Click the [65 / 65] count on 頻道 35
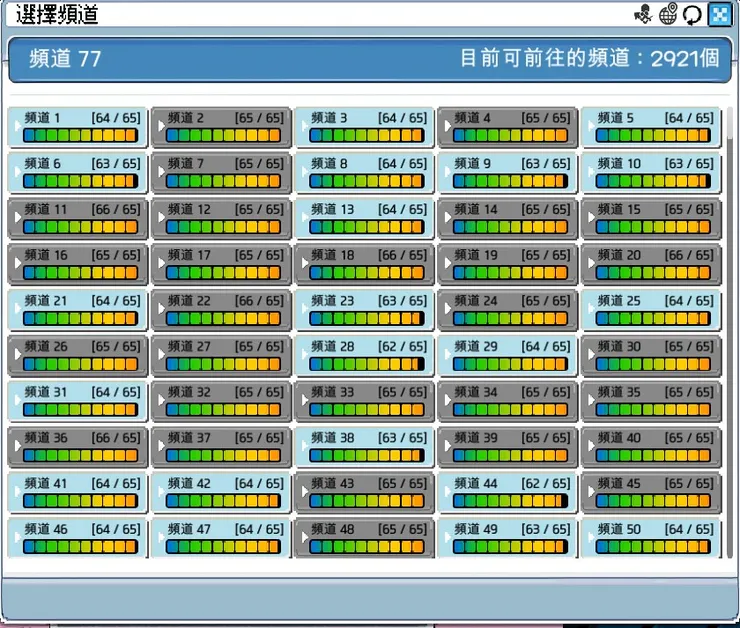The height and width of the screenshot is (628, 740). tap(689, 393)
